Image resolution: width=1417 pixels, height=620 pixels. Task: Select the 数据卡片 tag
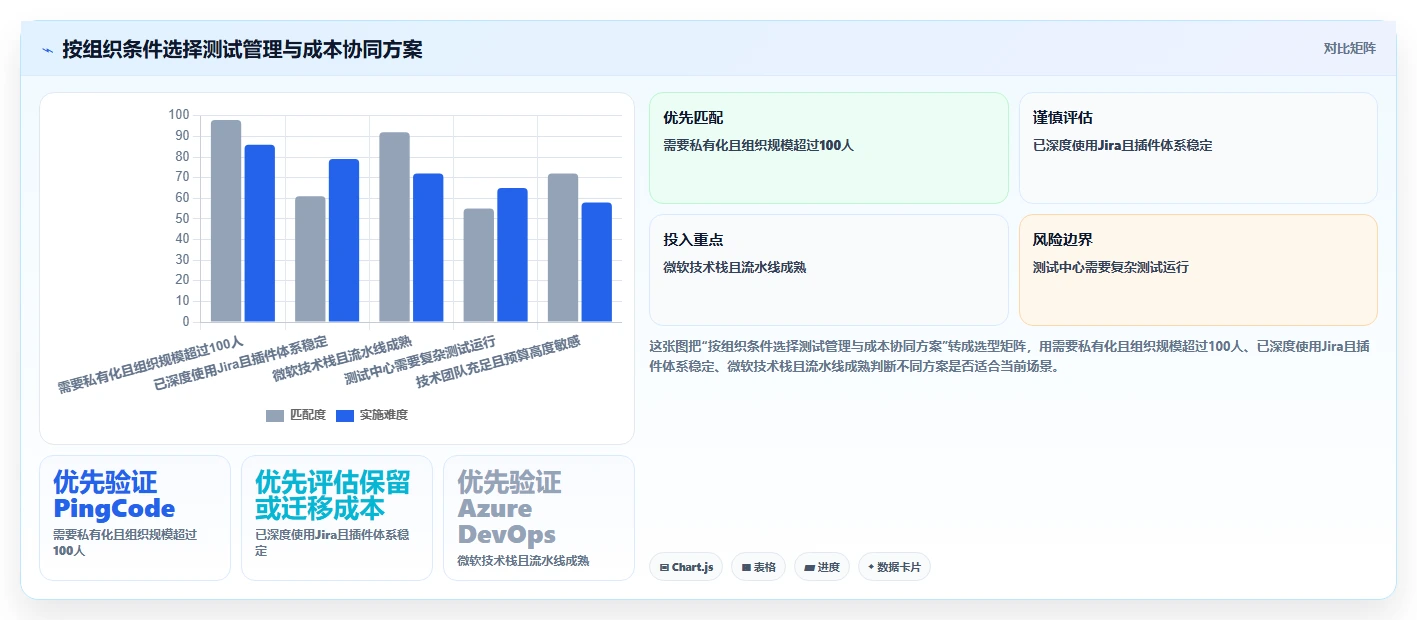pos(894,567)
